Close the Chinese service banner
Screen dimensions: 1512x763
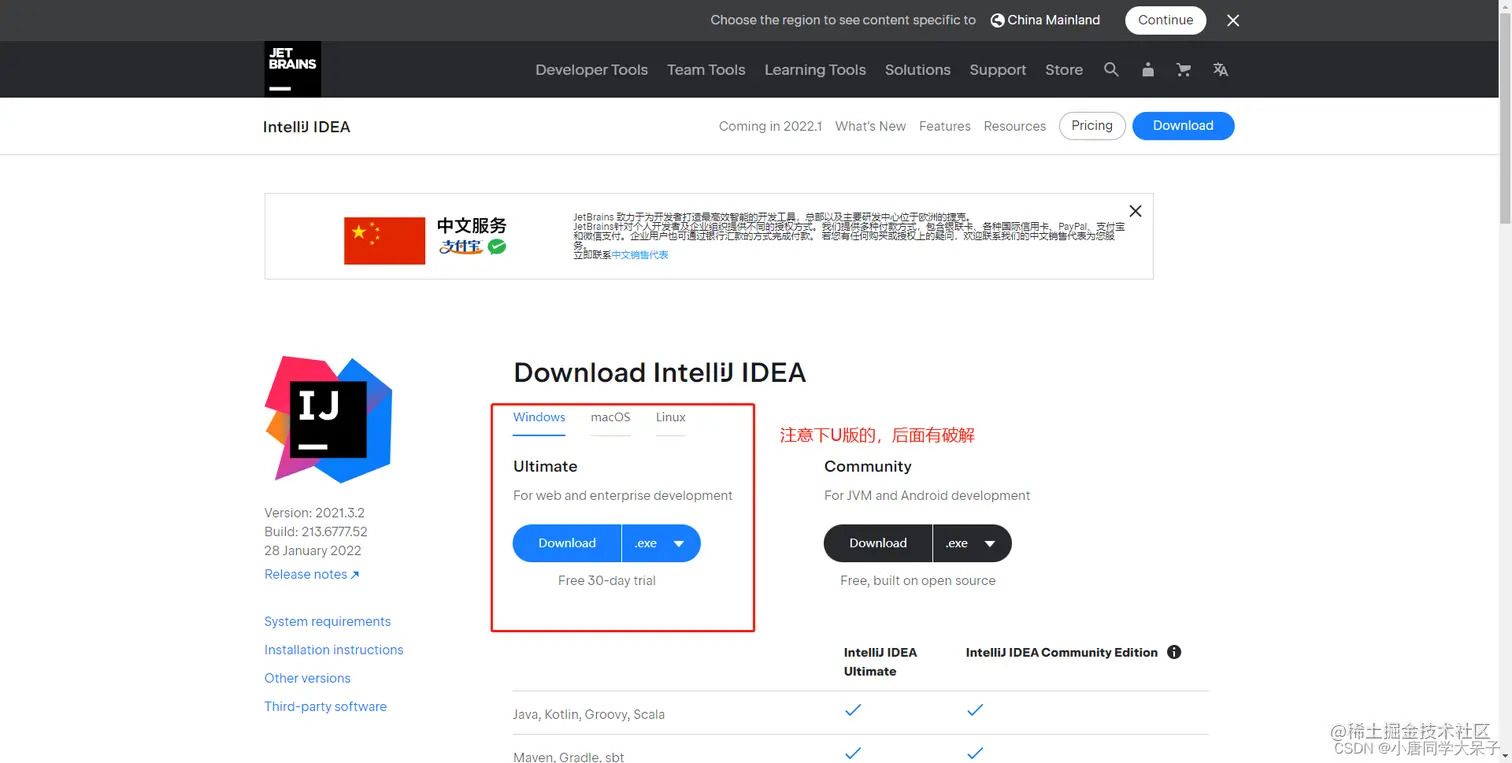(x=1135, y=211)
